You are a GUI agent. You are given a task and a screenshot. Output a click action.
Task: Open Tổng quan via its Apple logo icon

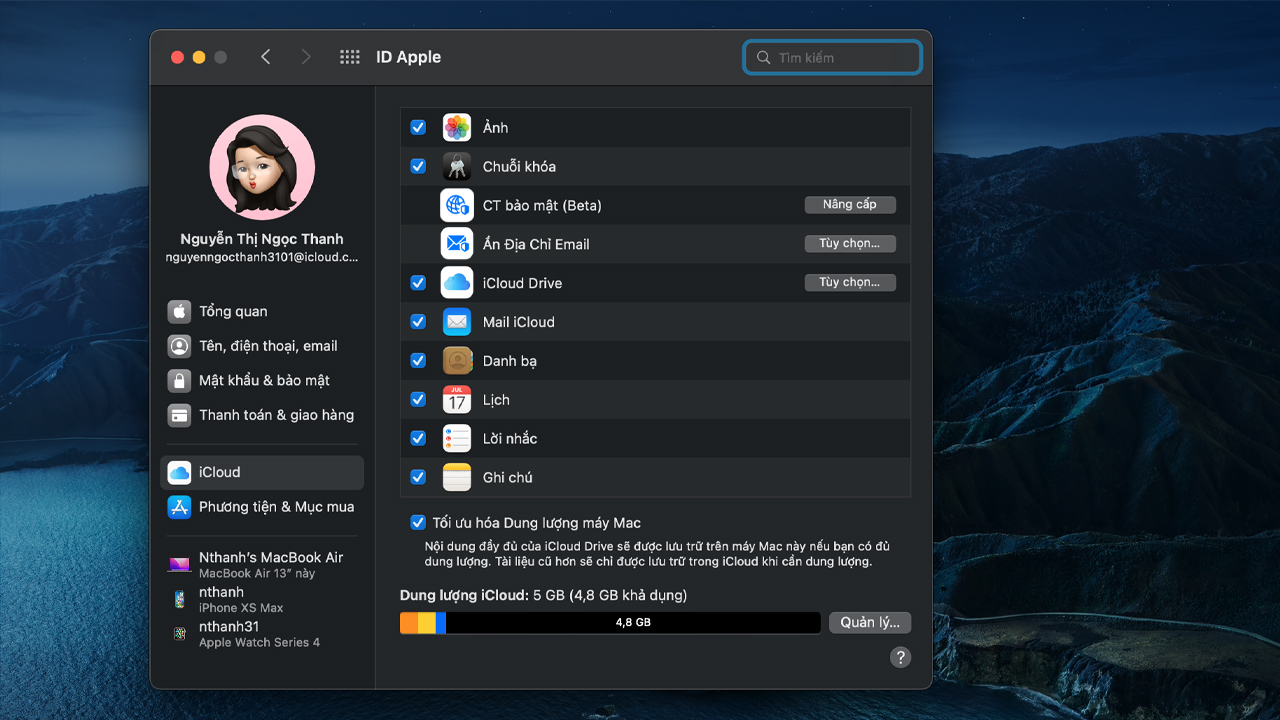click(179, 311)
